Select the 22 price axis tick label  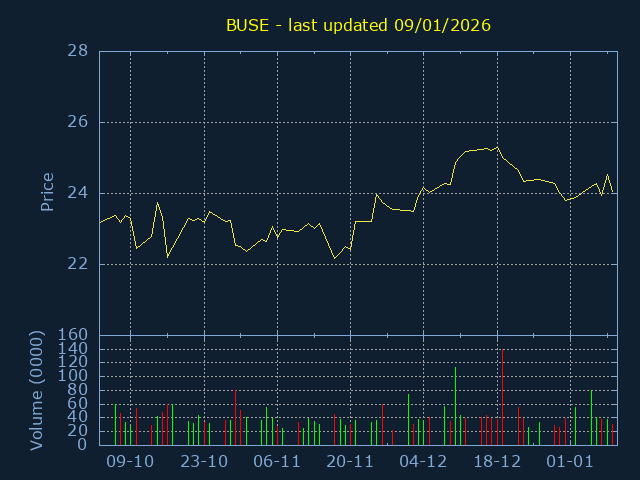point(77,264)
